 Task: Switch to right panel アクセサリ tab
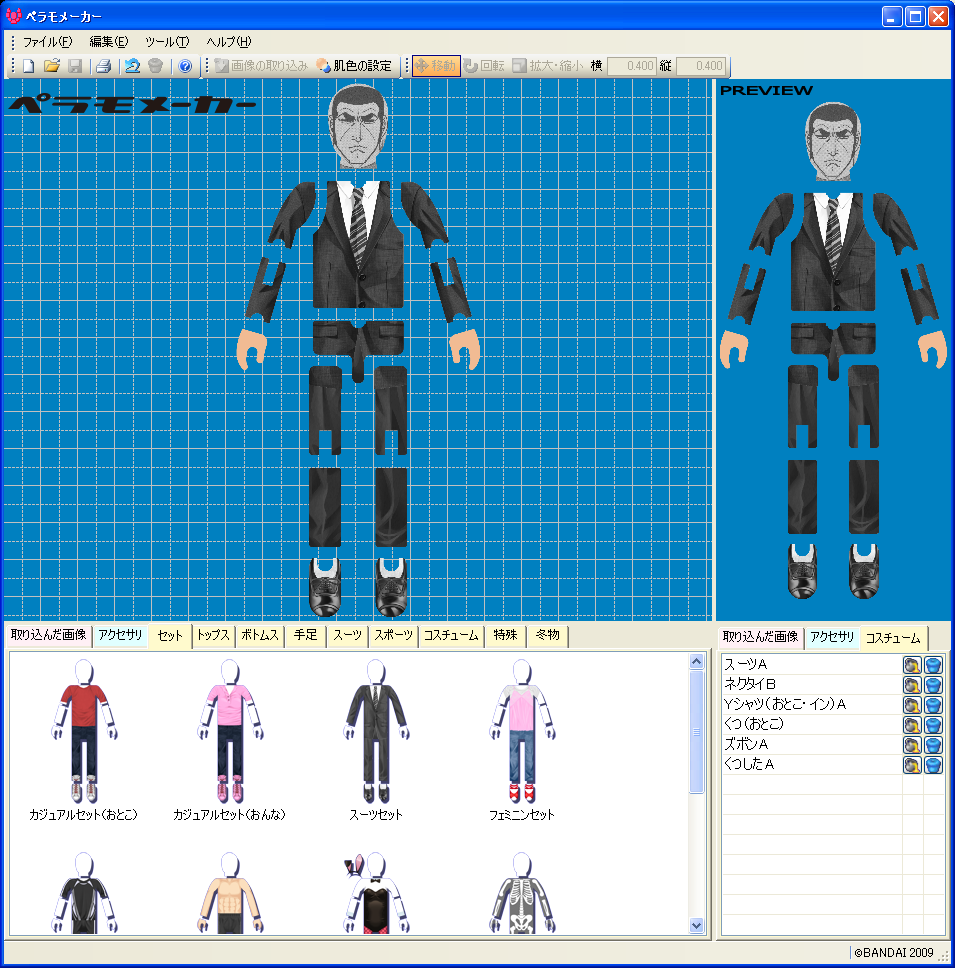(x=832, y=637)
